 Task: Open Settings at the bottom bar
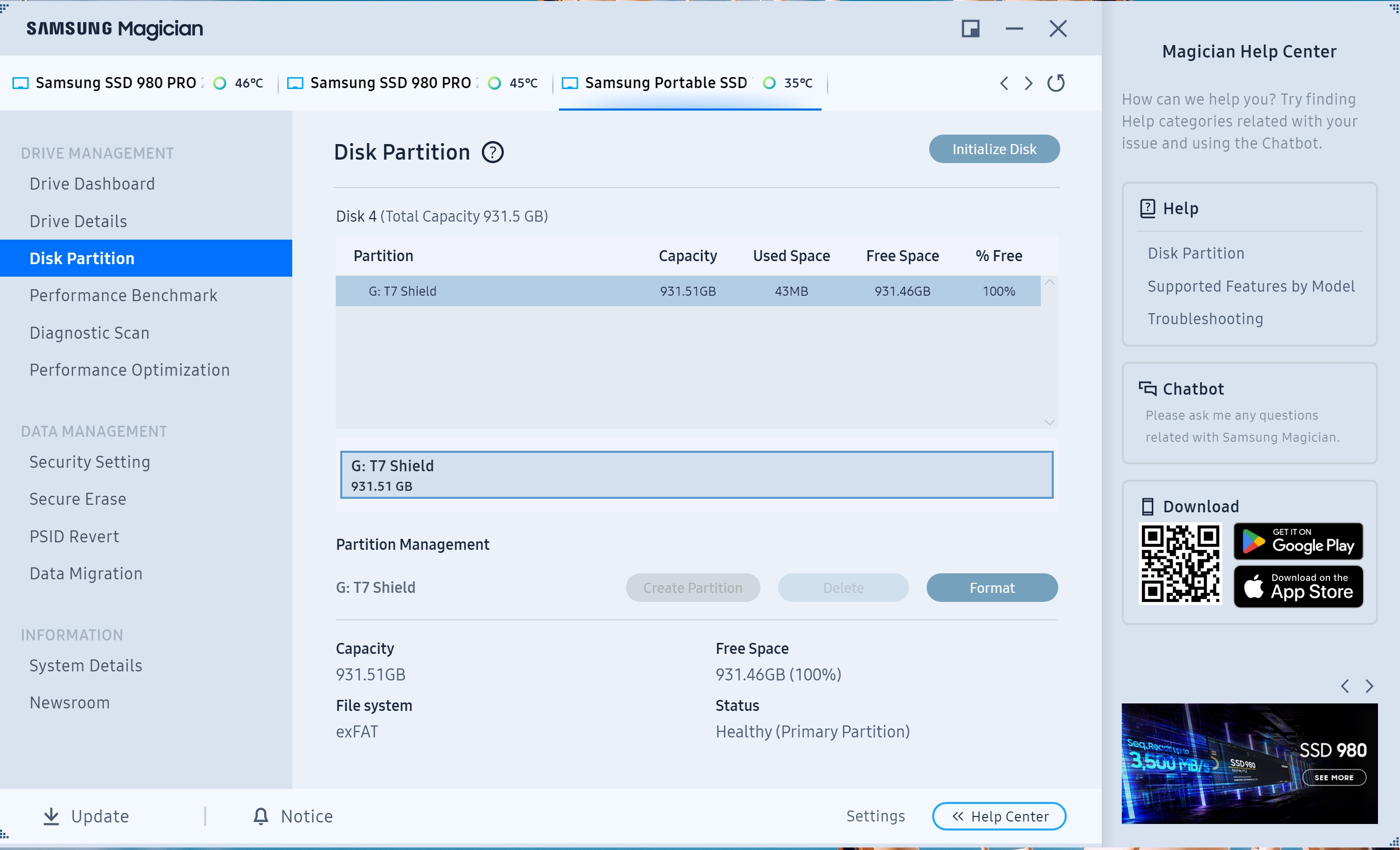pyautogui.click(x=876, y=816)
